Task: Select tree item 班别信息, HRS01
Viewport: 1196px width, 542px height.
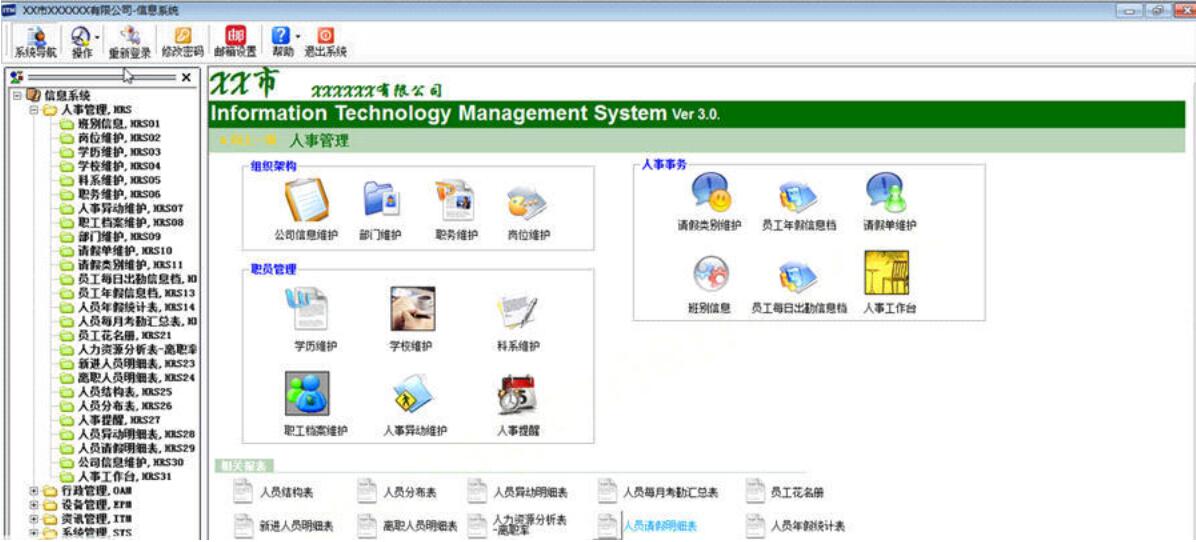Action: tap(119, 123)
